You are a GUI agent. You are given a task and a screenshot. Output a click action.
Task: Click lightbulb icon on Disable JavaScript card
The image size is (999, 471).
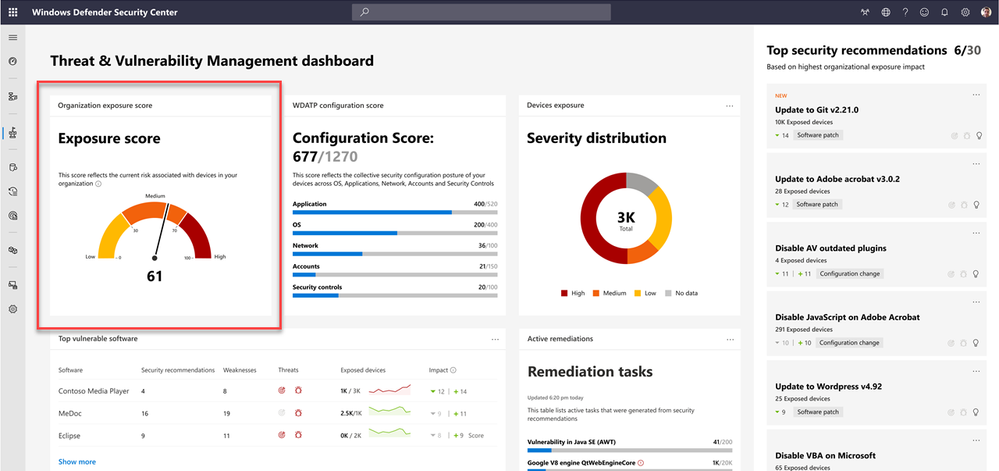click(975, 343)
